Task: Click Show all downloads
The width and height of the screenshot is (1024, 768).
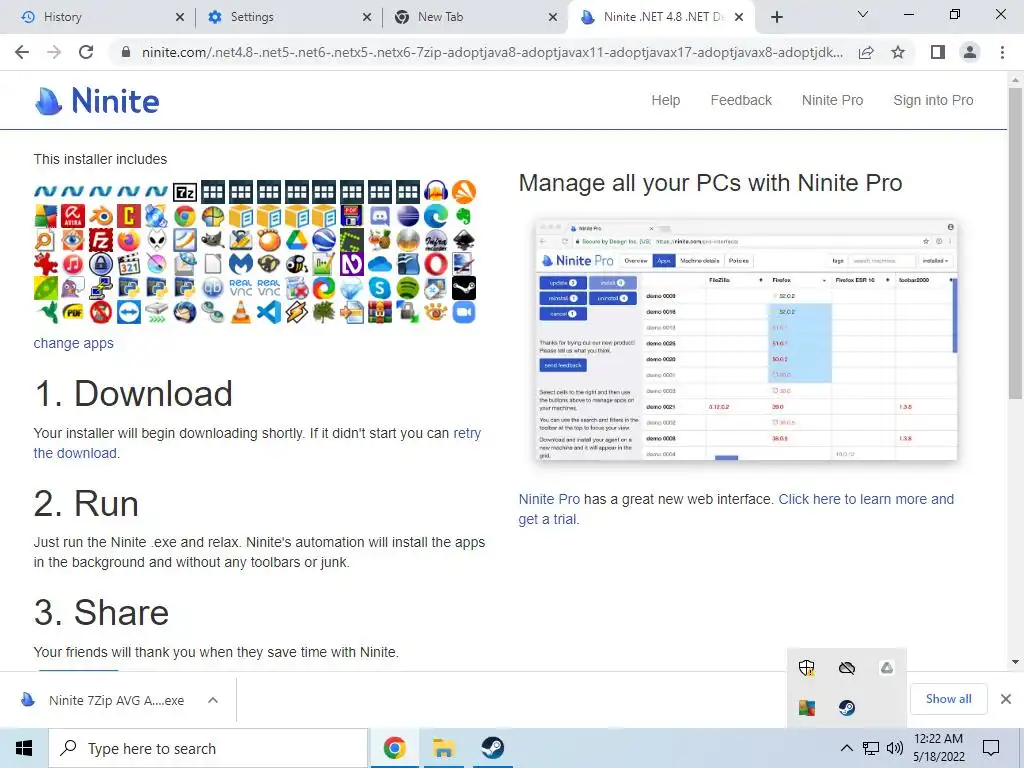Action: coord(948,699)
